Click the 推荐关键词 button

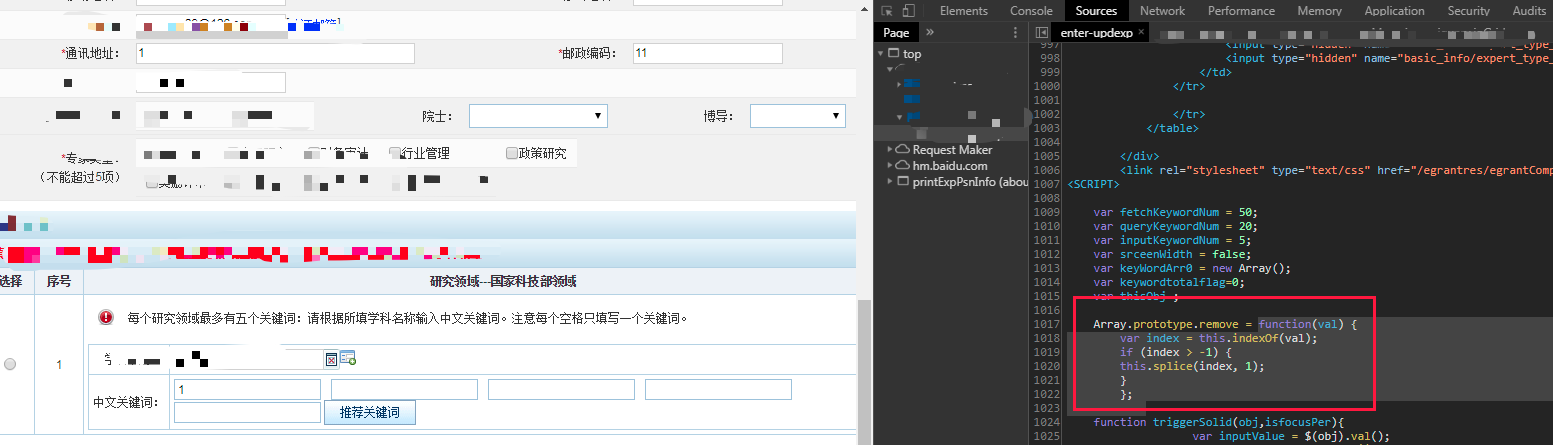369,412
